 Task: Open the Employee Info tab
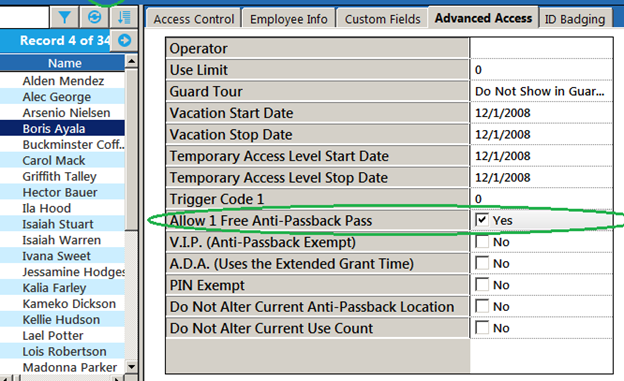tap(289, 19)
